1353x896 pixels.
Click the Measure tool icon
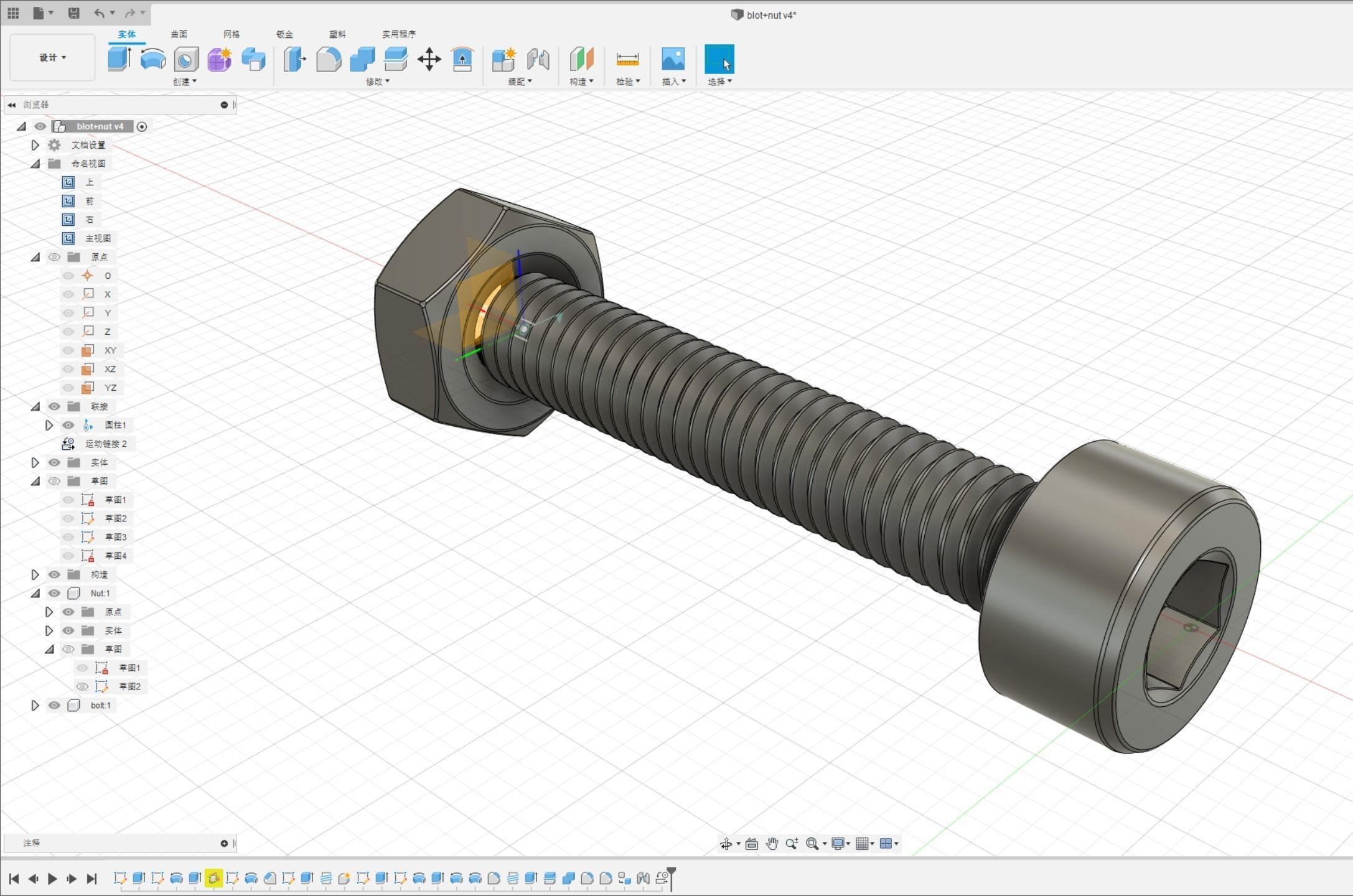click(x=627, y=59)
